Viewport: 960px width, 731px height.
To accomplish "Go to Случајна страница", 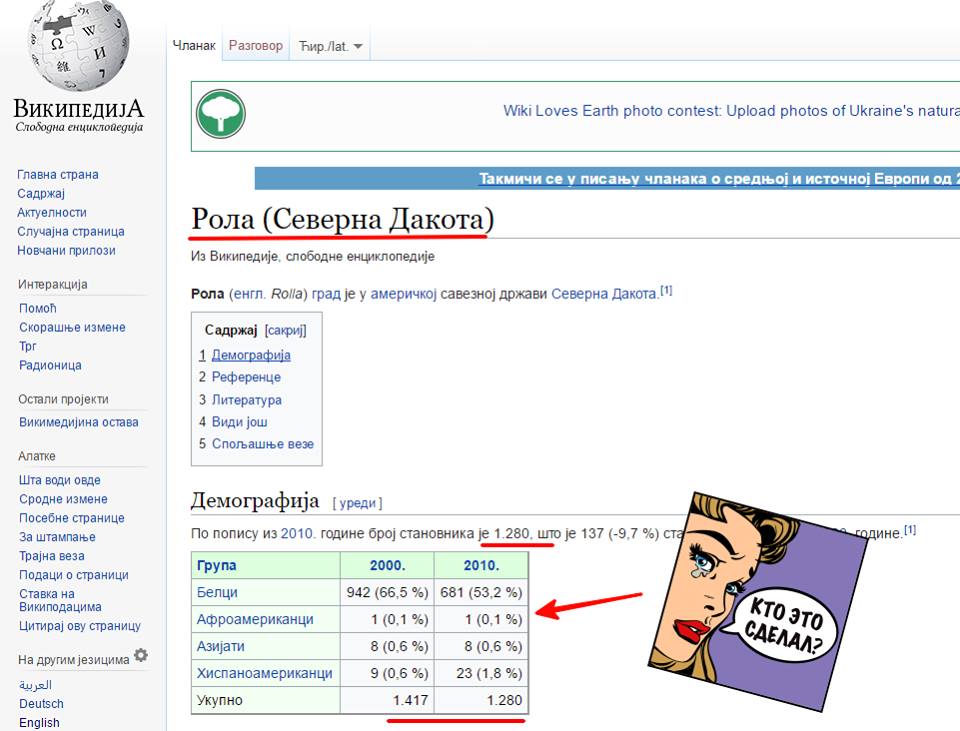I will coord(65,232).
